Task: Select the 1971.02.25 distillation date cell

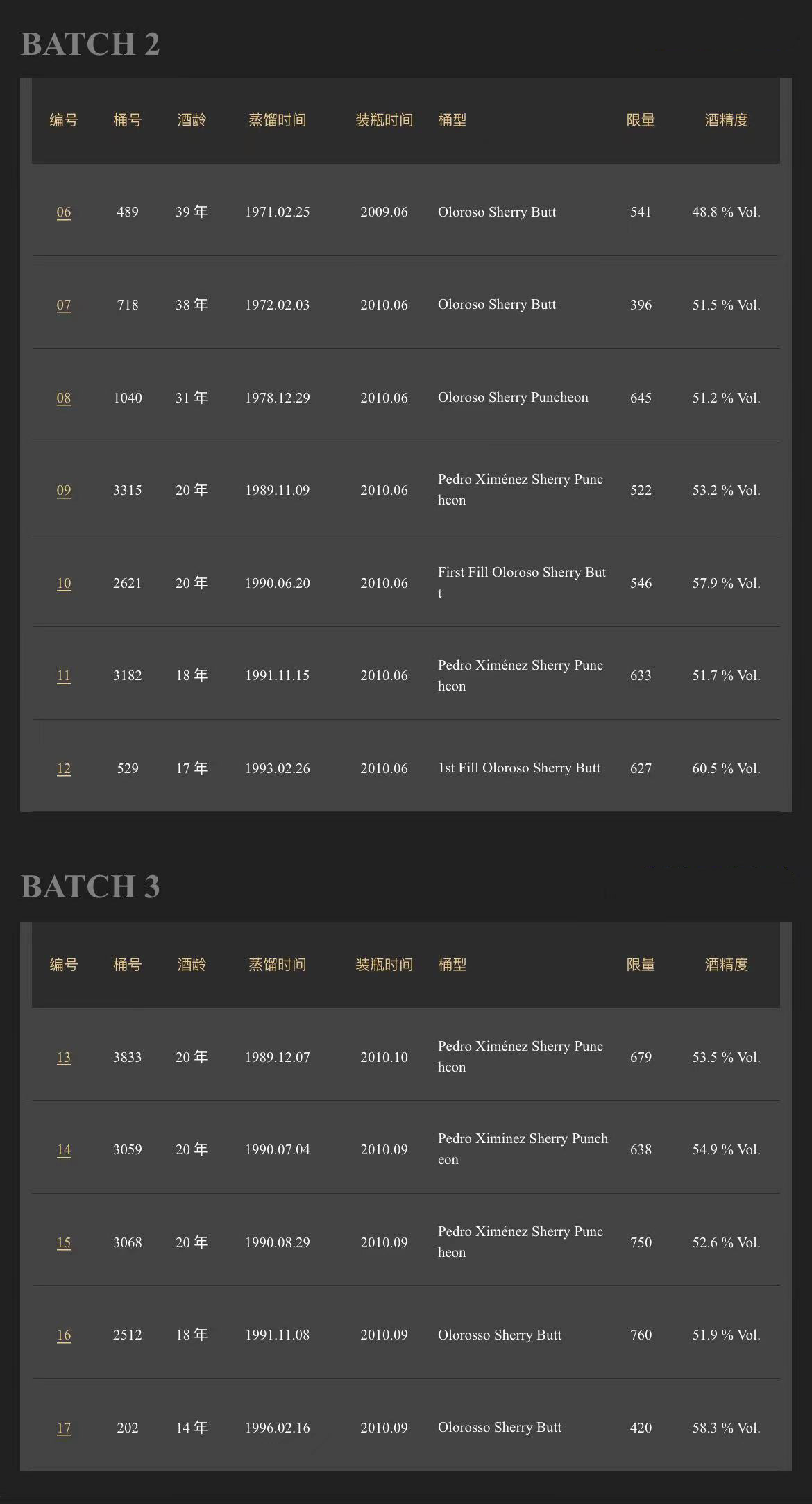Action: pos(277,212)
